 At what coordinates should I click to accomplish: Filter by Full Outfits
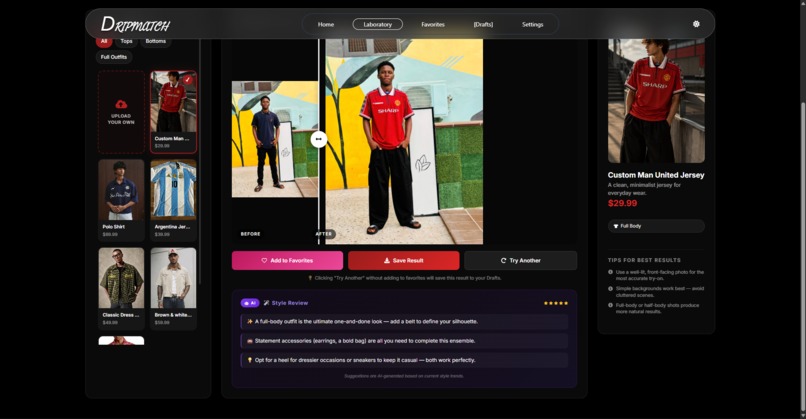tap(114, 57)
